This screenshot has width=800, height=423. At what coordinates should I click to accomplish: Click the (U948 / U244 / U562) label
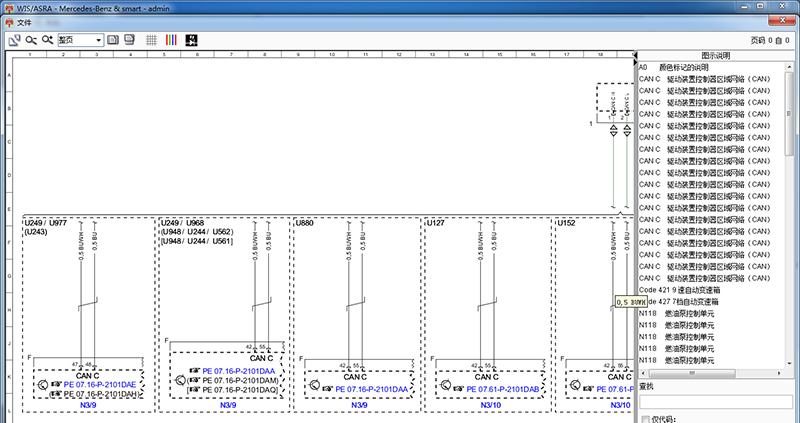[197, 232]
